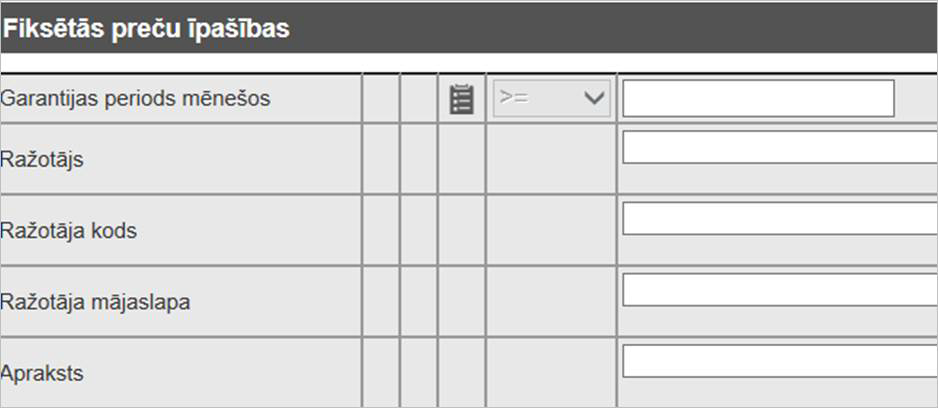Screen dimensions: 938x408
Task: Click the Fiksētās preču īpašības header
Action: (146, 29)
